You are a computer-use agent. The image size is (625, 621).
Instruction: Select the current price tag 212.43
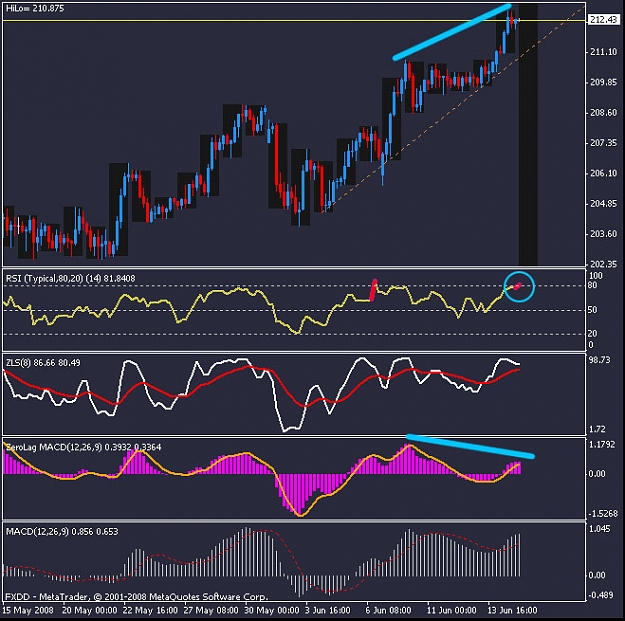pyautogui.click(x=604, y=20)
